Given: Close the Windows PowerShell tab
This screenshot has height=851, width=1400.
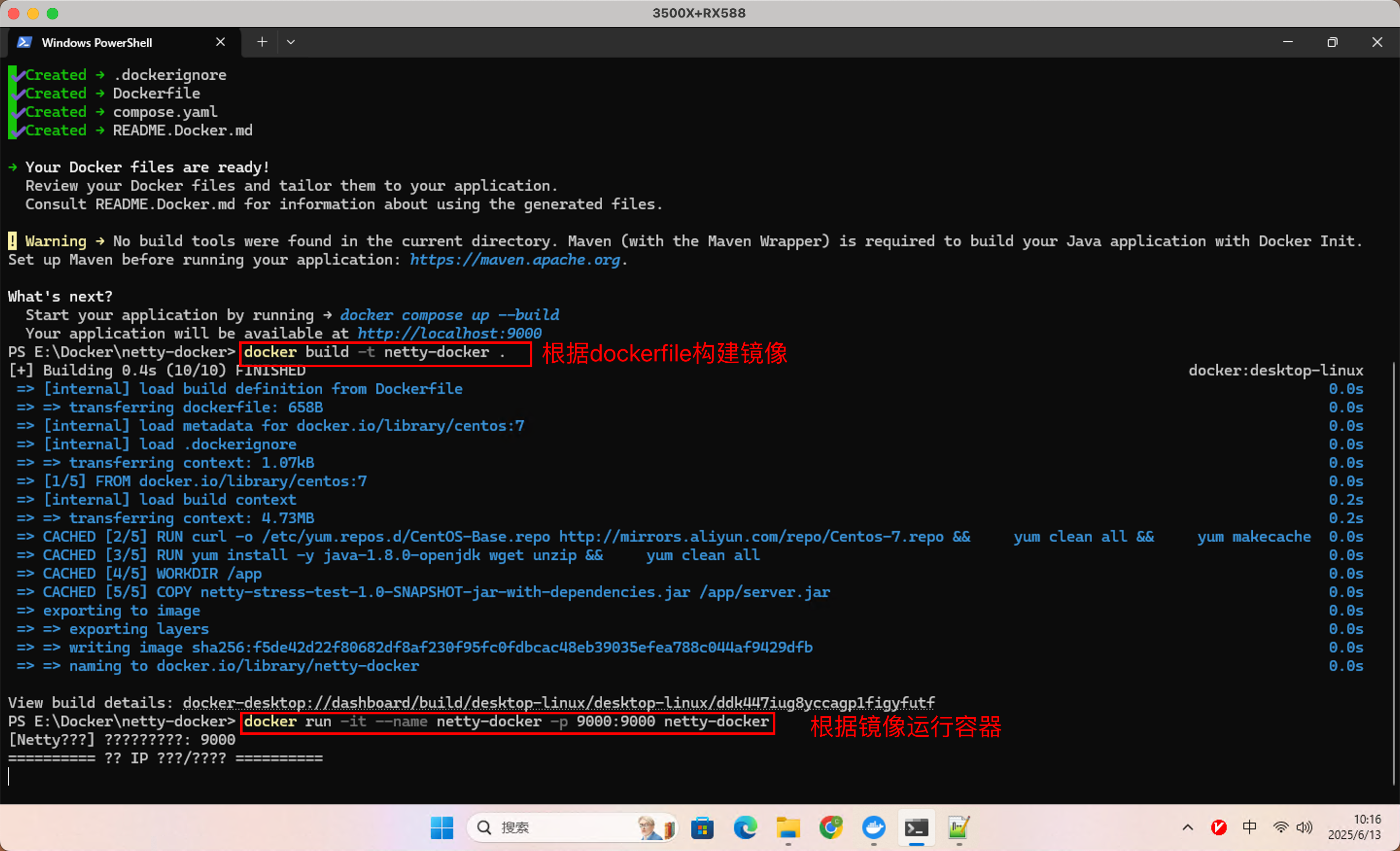Looking at the screenshot, I should click(221, 42).
